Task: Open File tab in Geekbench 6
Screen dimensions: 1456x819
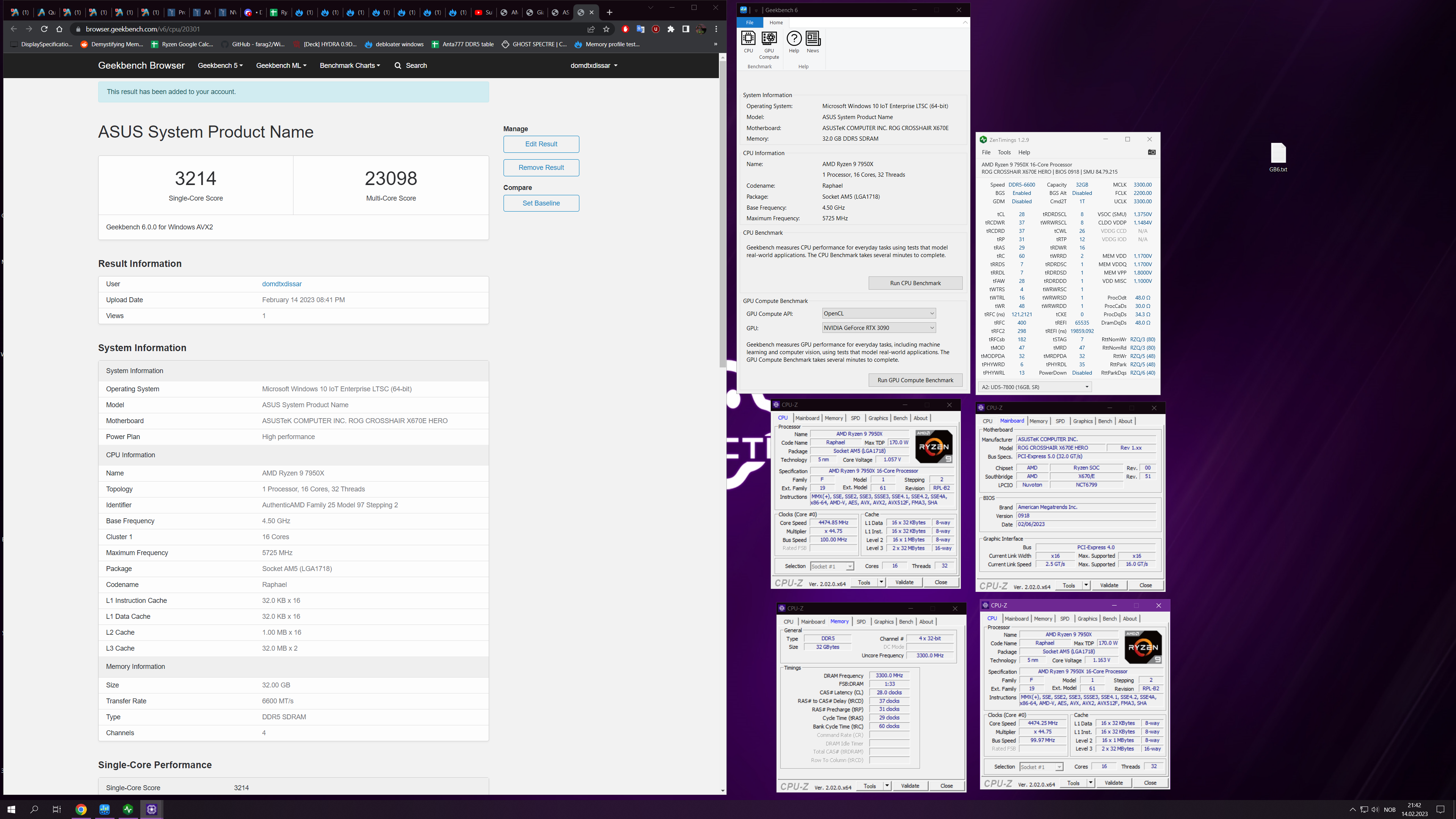Action: click(750, 23)
